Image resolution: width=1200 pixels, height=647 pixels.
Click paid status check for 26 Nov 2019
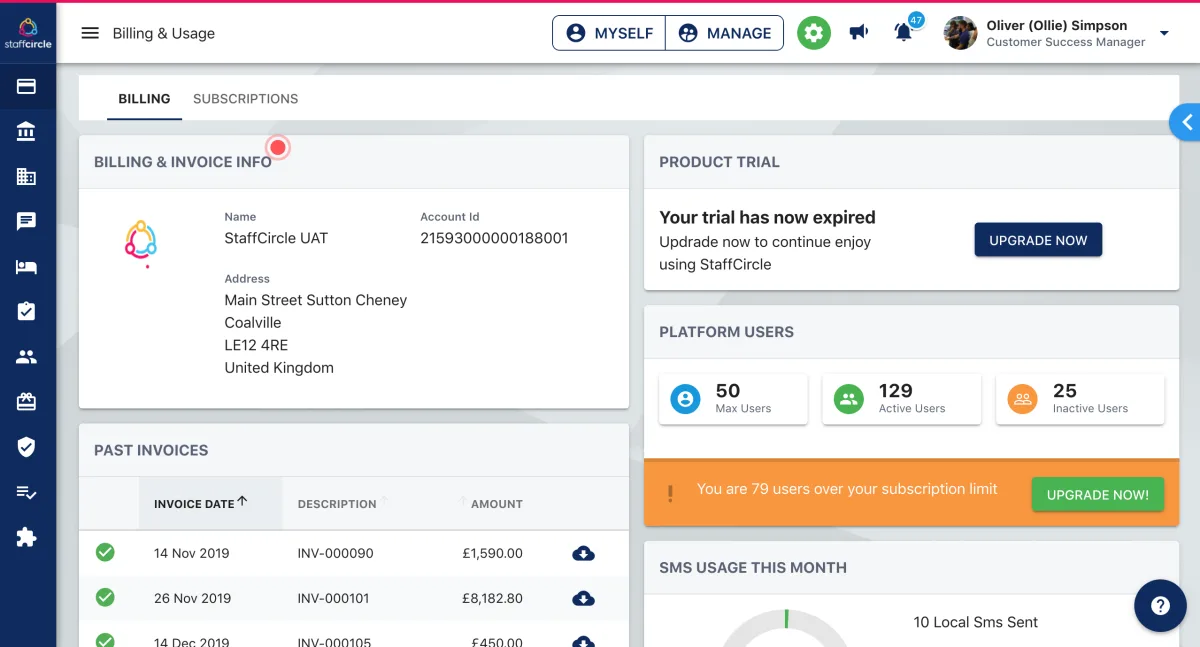coord(105,597)
